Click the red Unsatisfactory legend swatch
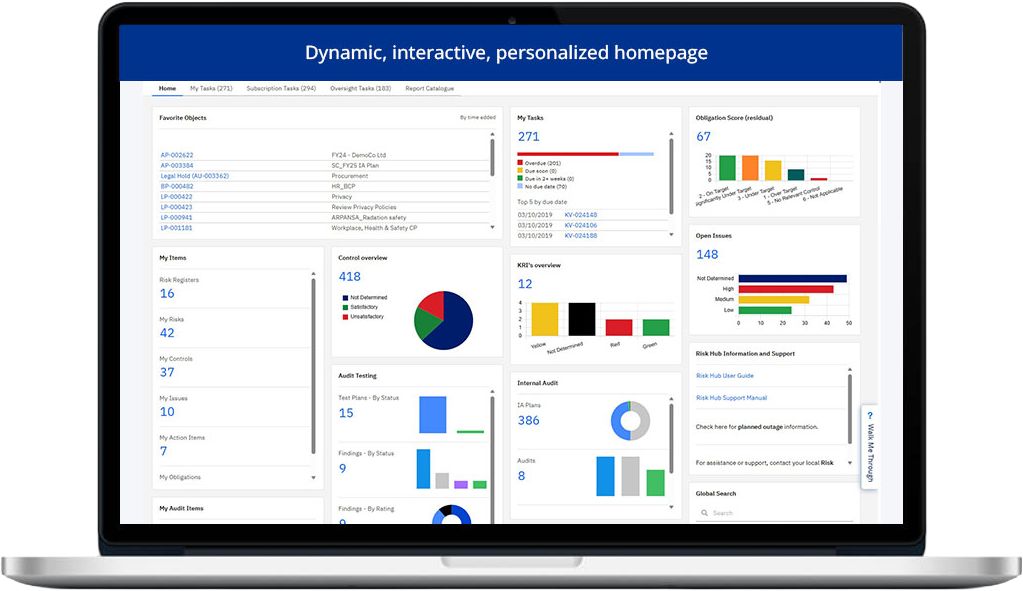Screen dimensions: 1023x591 click(344, 317)
